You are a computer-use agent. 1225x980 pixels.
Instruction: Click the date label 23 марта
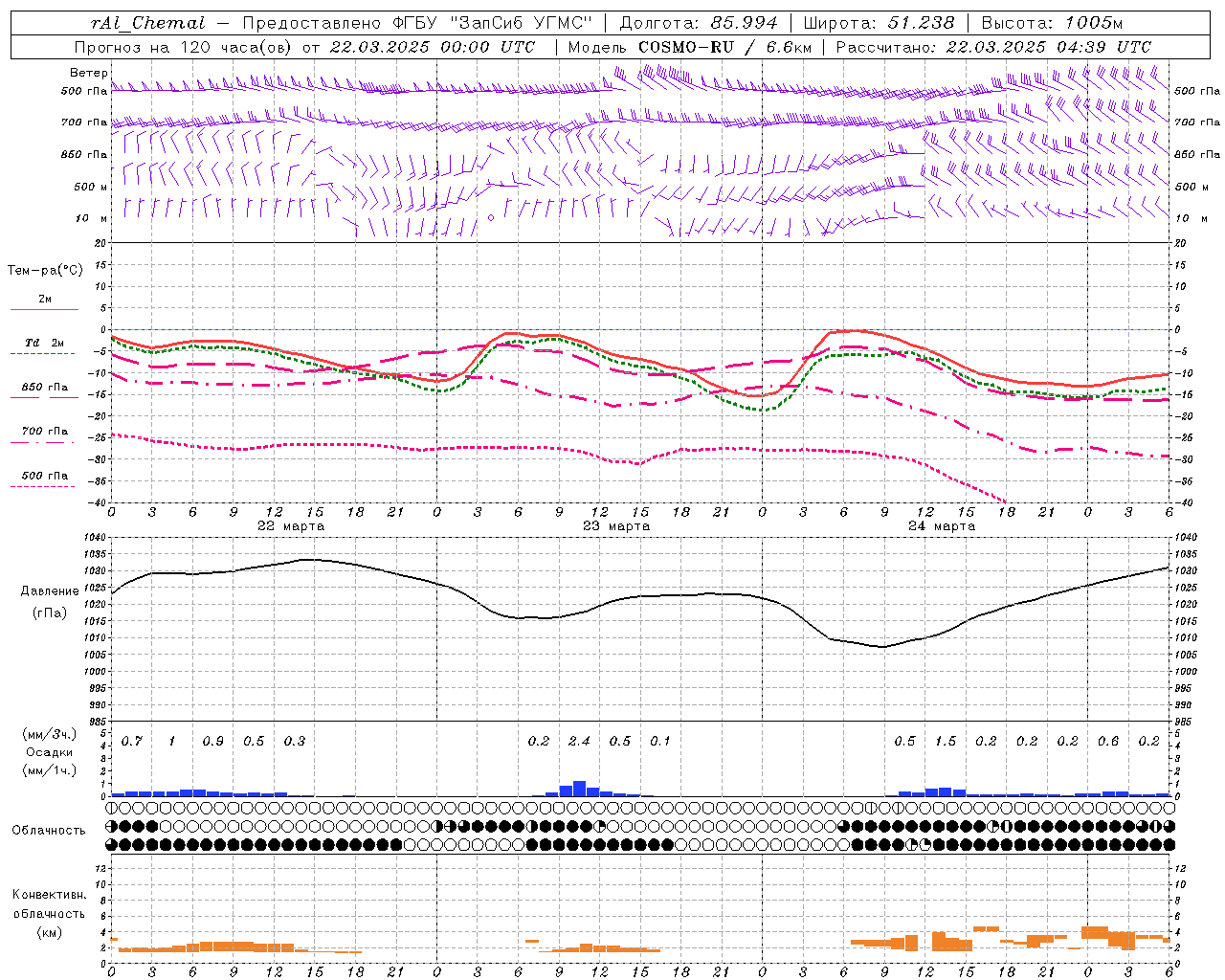[x=616, y=526]
